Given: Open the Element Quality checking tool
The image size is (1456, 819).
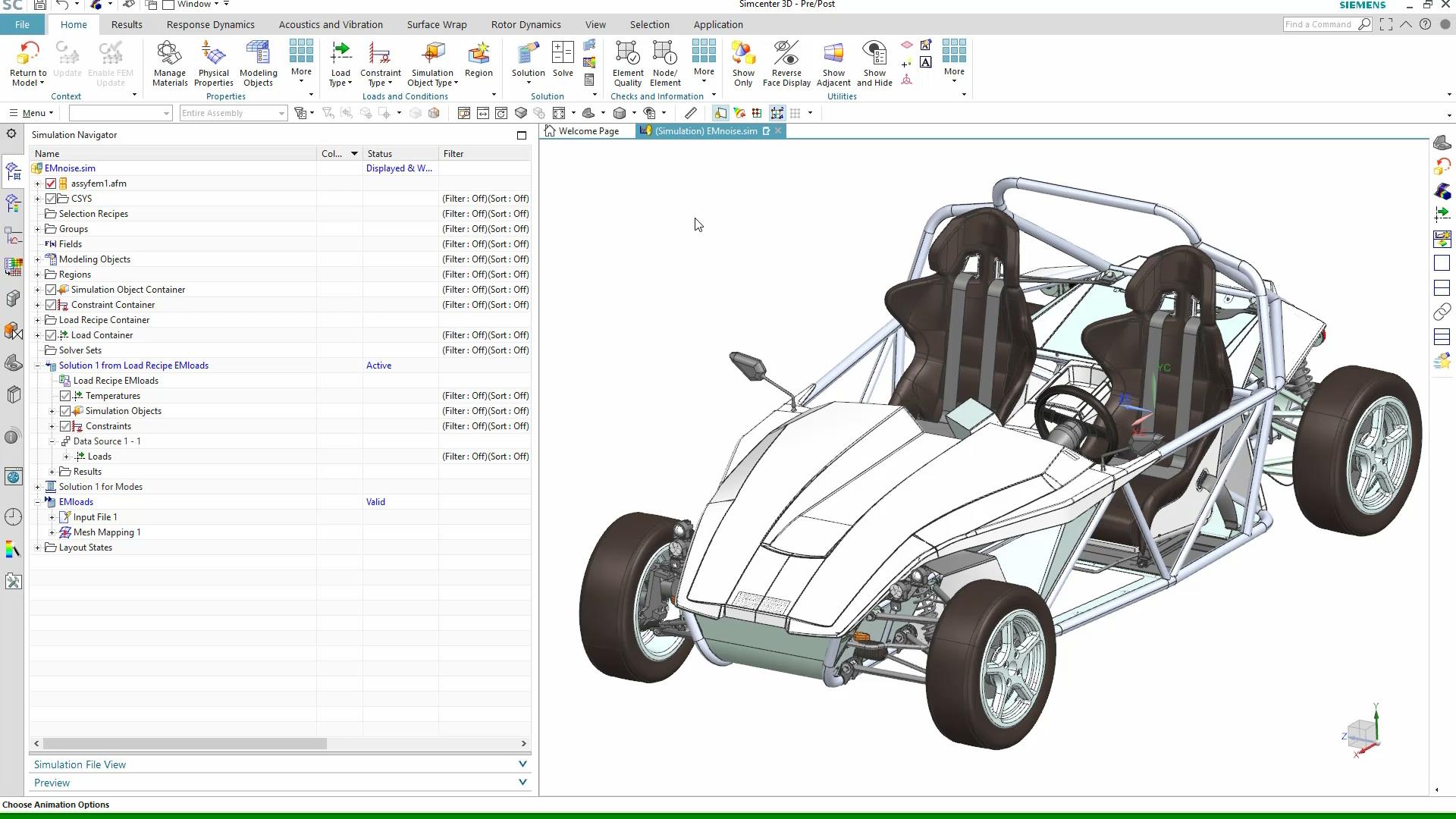Looking at the screenshot, I should point(628,61).
